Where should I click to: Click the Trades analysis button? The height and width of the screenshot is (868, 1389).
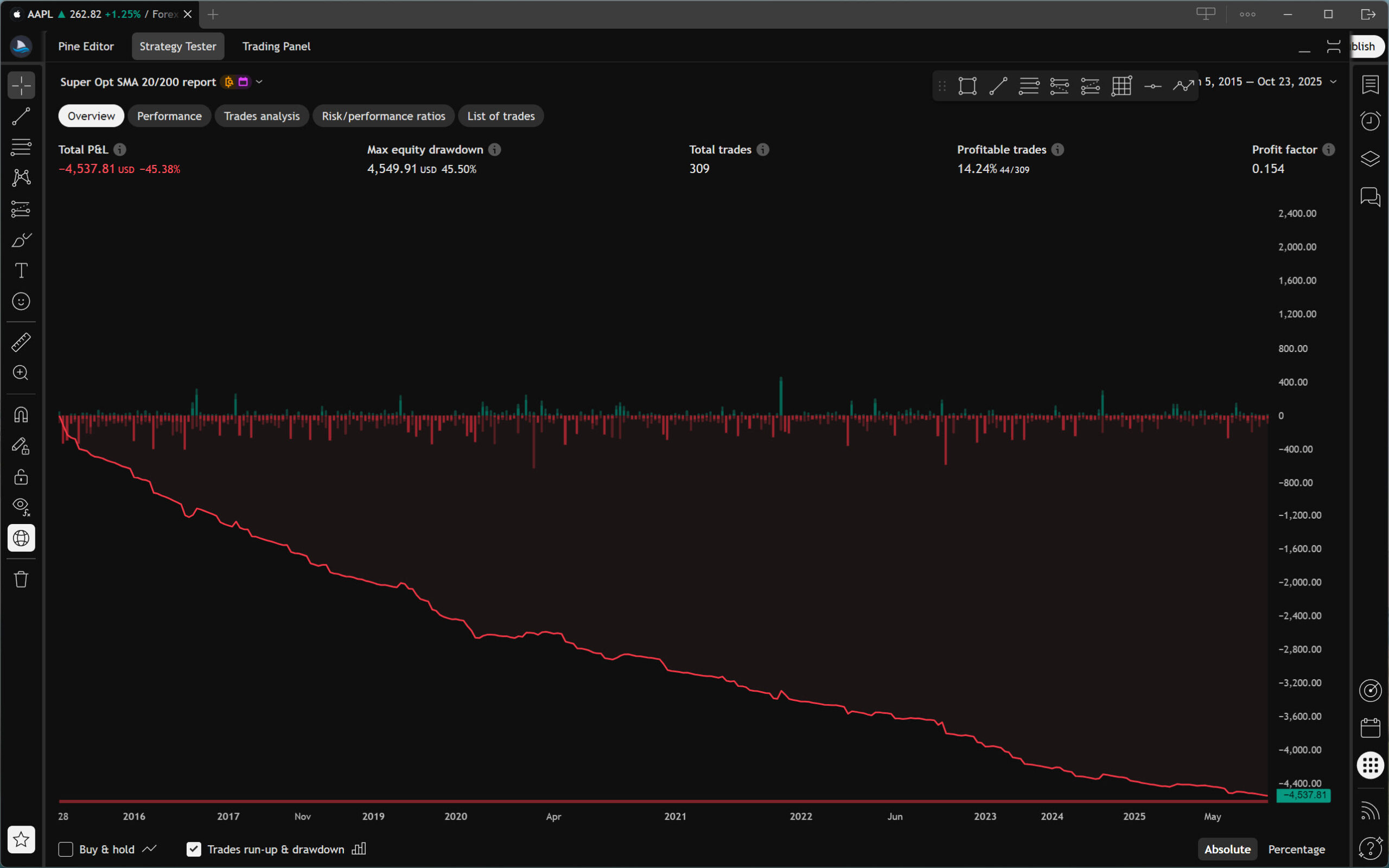tap(262, 116)
